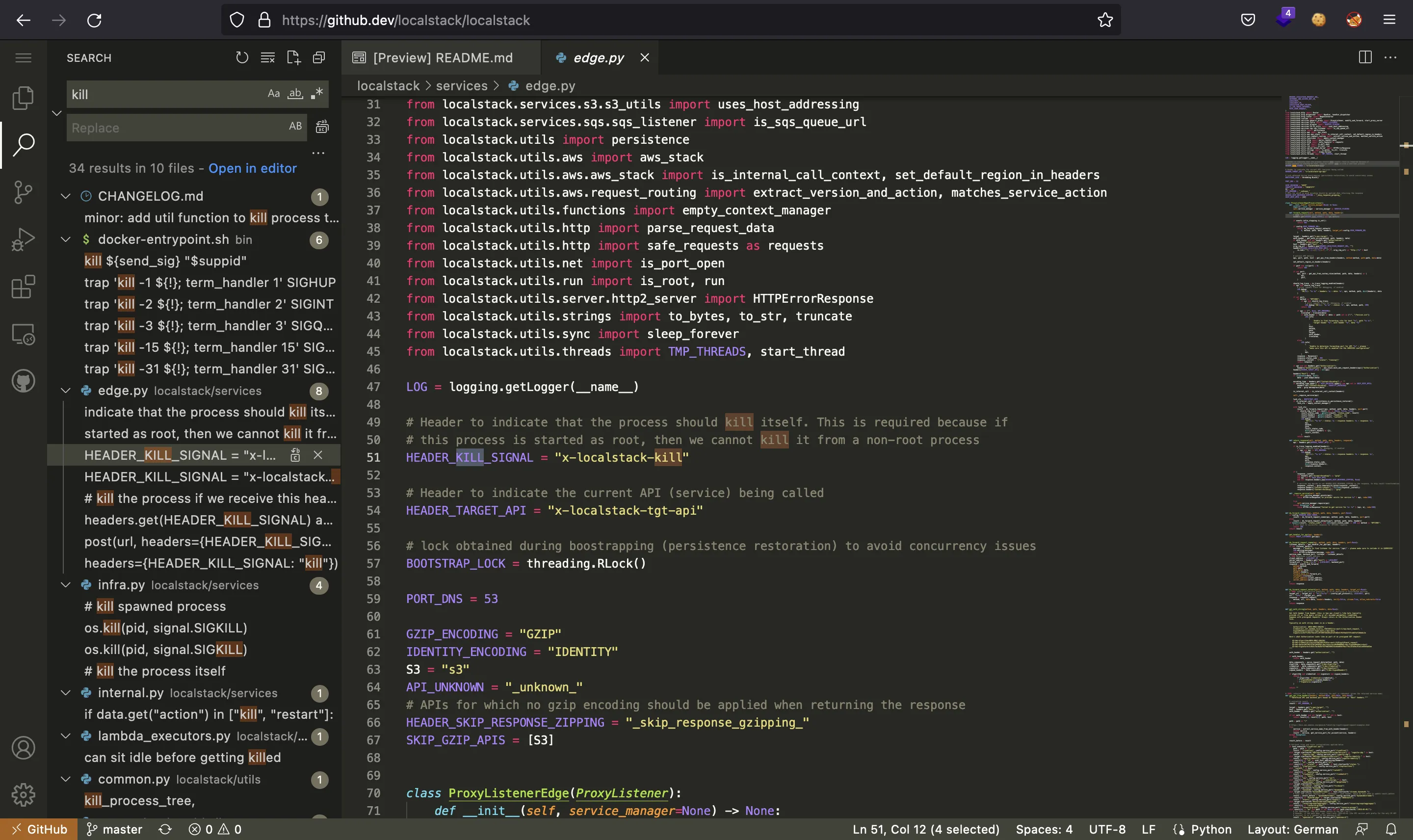Toggle Preserve Case in replace field

click(295, 126)
